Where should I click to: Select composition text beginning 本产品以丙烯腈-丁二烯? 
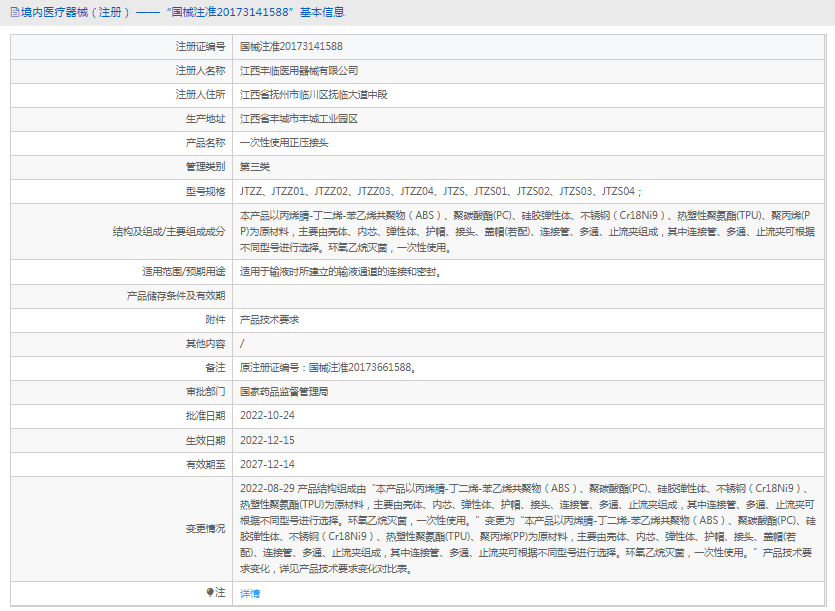(527, 232)
